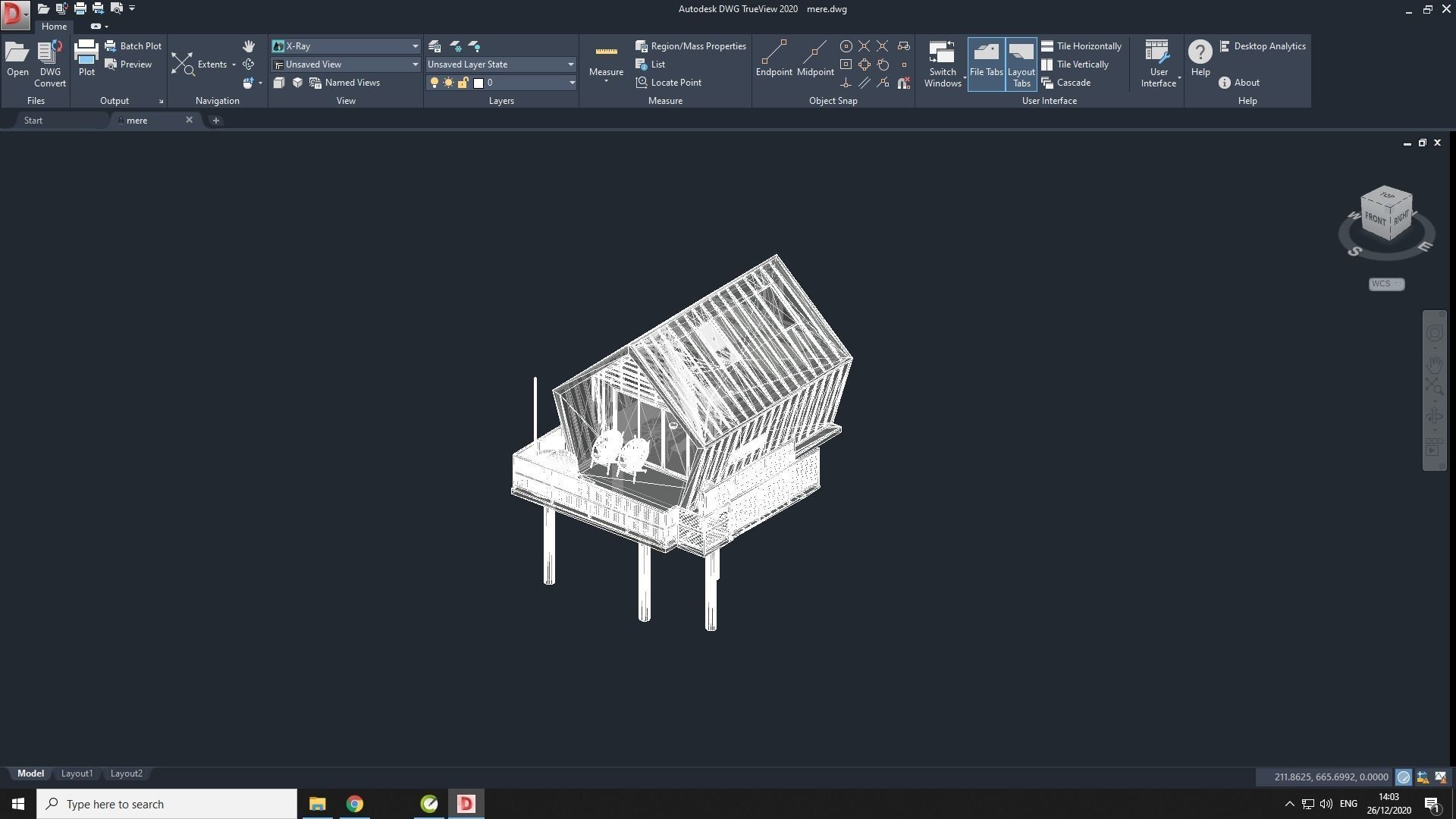
Task: Open Desktop Analytics
Action: pos(1263,46)
